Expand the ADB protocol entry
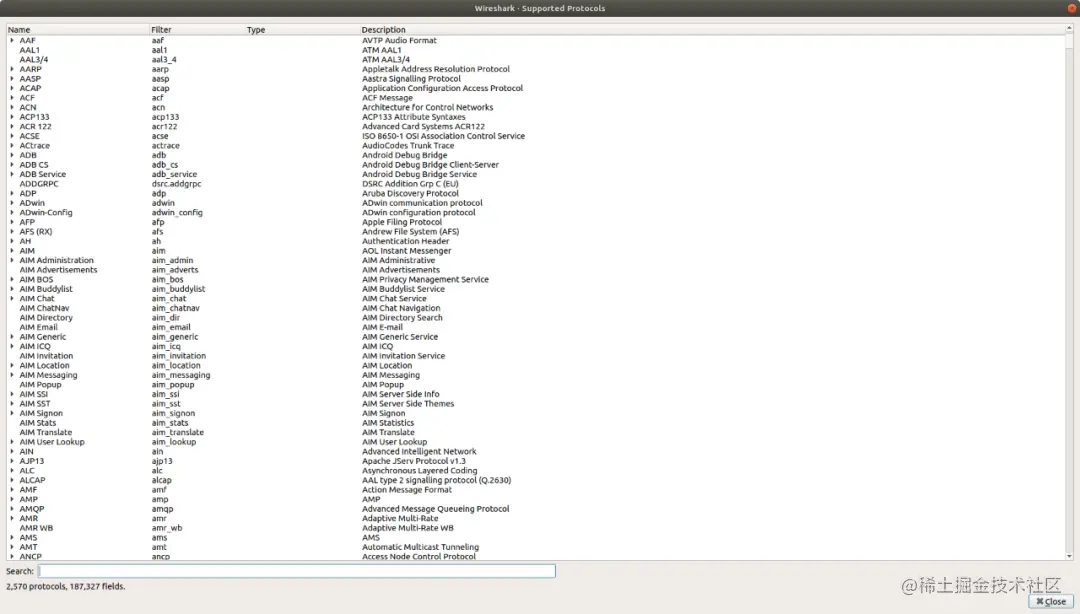 point(12,156)
